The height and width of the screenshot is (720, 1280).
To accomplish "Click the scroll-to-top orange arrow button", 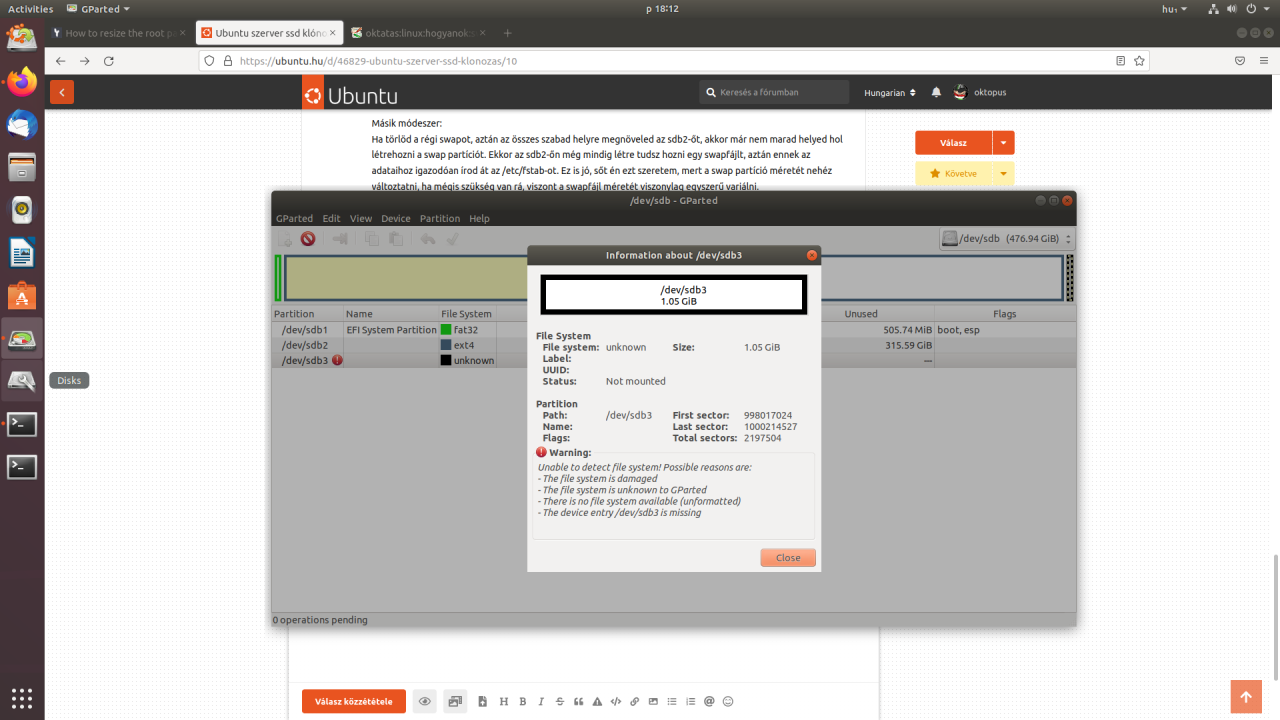I will 1246,697.
